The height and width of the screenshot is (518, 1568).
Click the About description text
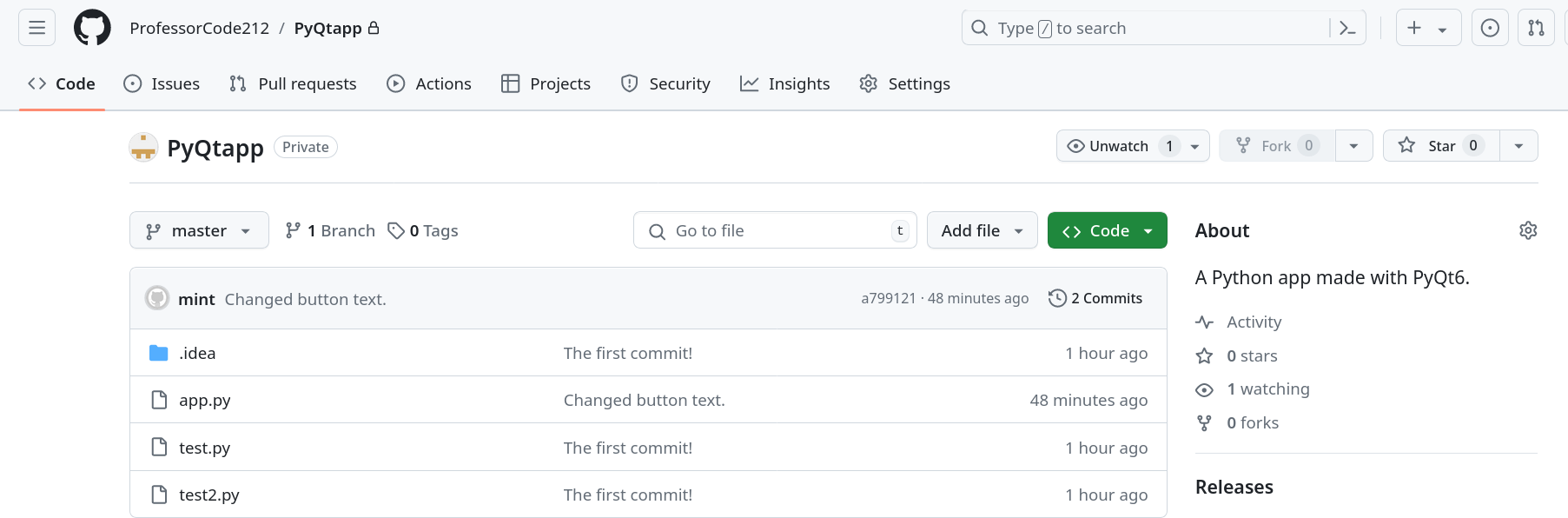(1332, 277)
